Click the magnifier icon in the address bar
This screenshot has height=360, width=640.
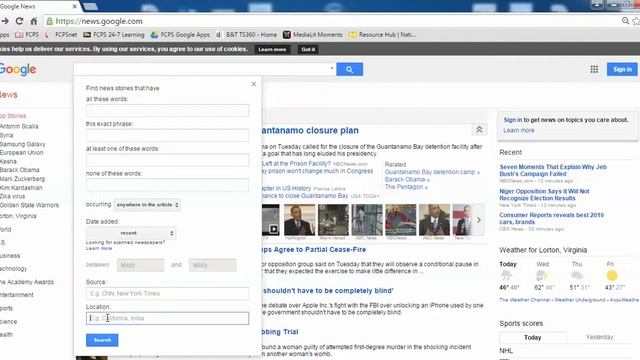point(625,21)
